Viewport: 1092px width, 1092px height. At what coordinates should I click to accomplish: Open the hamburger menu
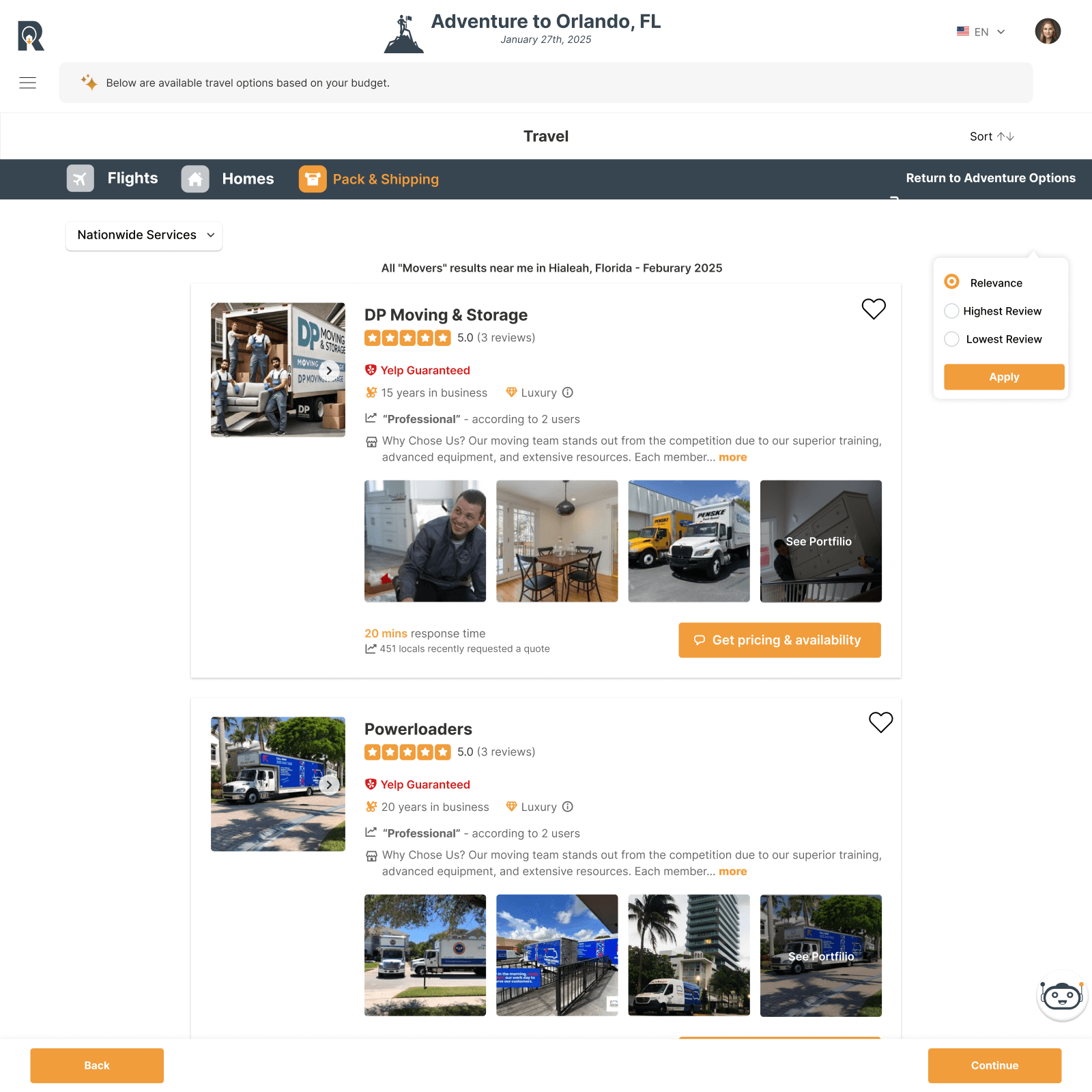pos(28,83)
